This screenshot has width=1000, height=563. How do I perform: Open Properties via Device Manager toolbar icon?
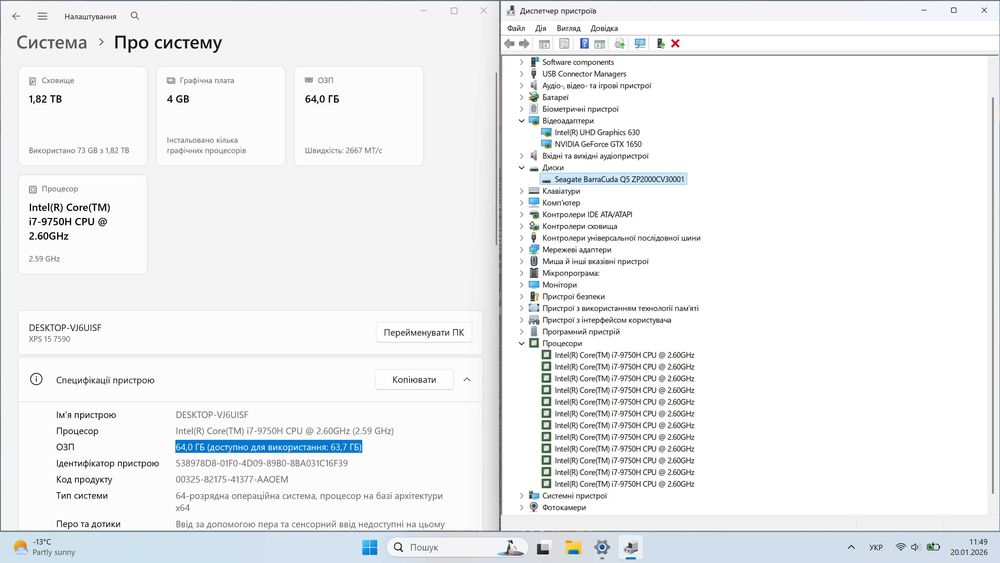click(x=564, y=43)
